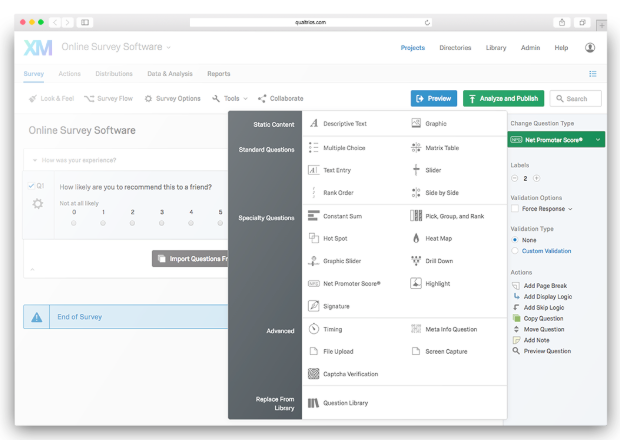Choose the Highlight question type
The image size is (620, 440).
coord(431,283)
